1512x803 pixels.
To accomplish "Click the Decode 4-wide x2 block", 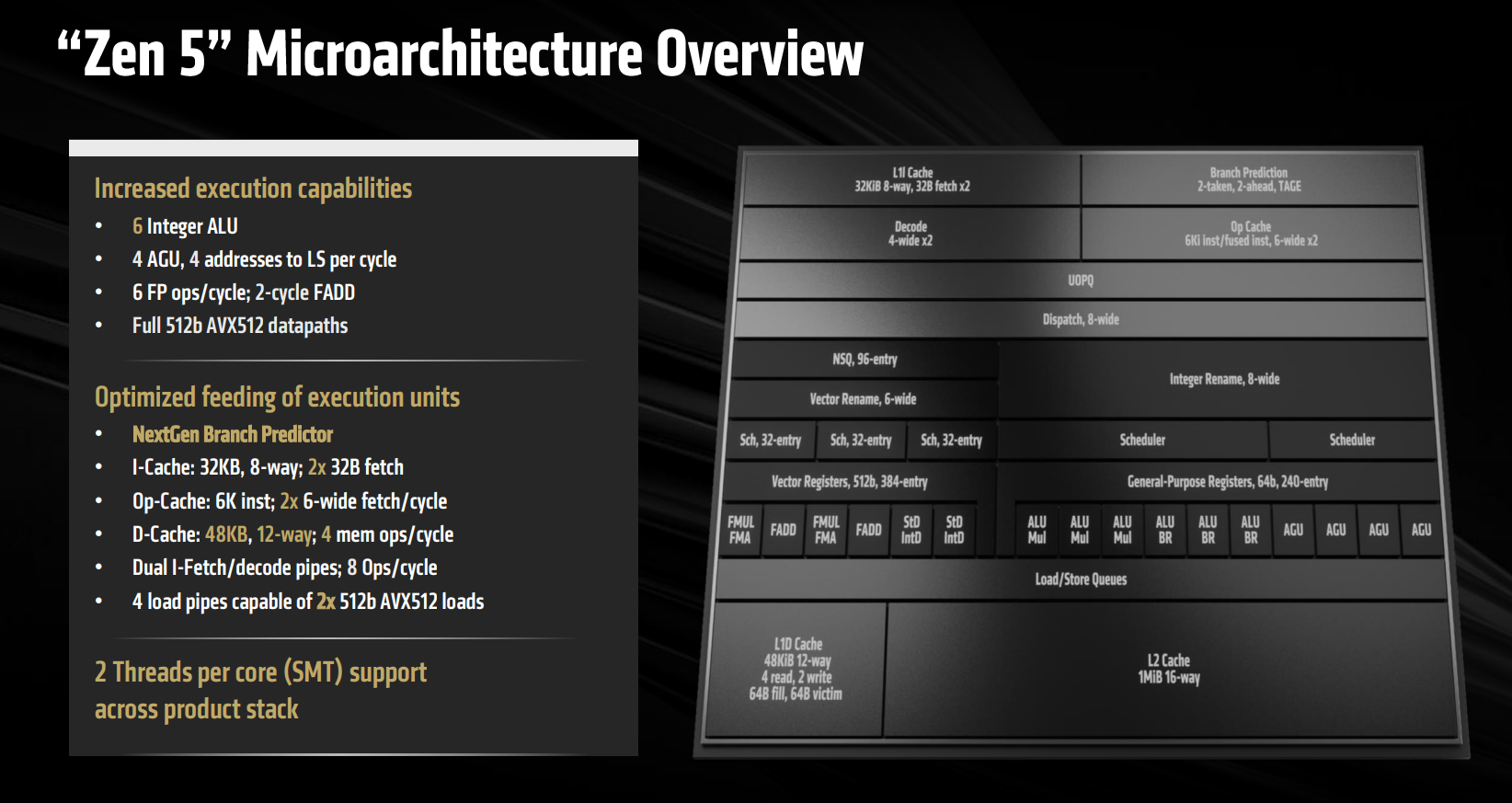I will [x=910, y=234].
